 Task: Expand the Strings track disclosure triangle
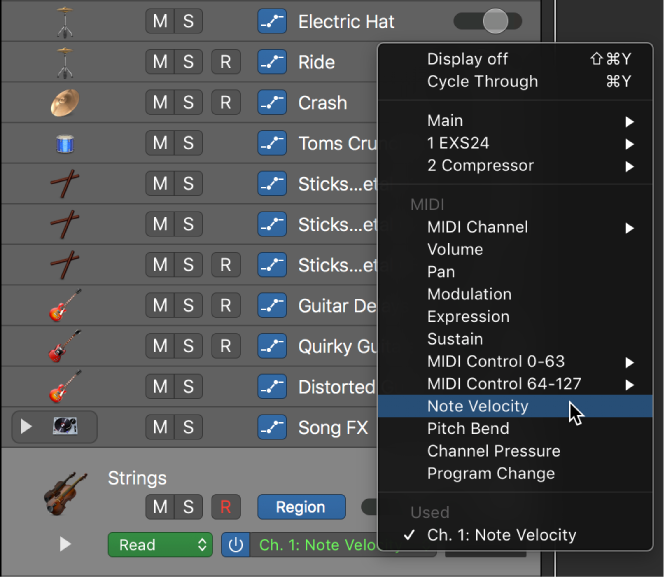point(65,544)
